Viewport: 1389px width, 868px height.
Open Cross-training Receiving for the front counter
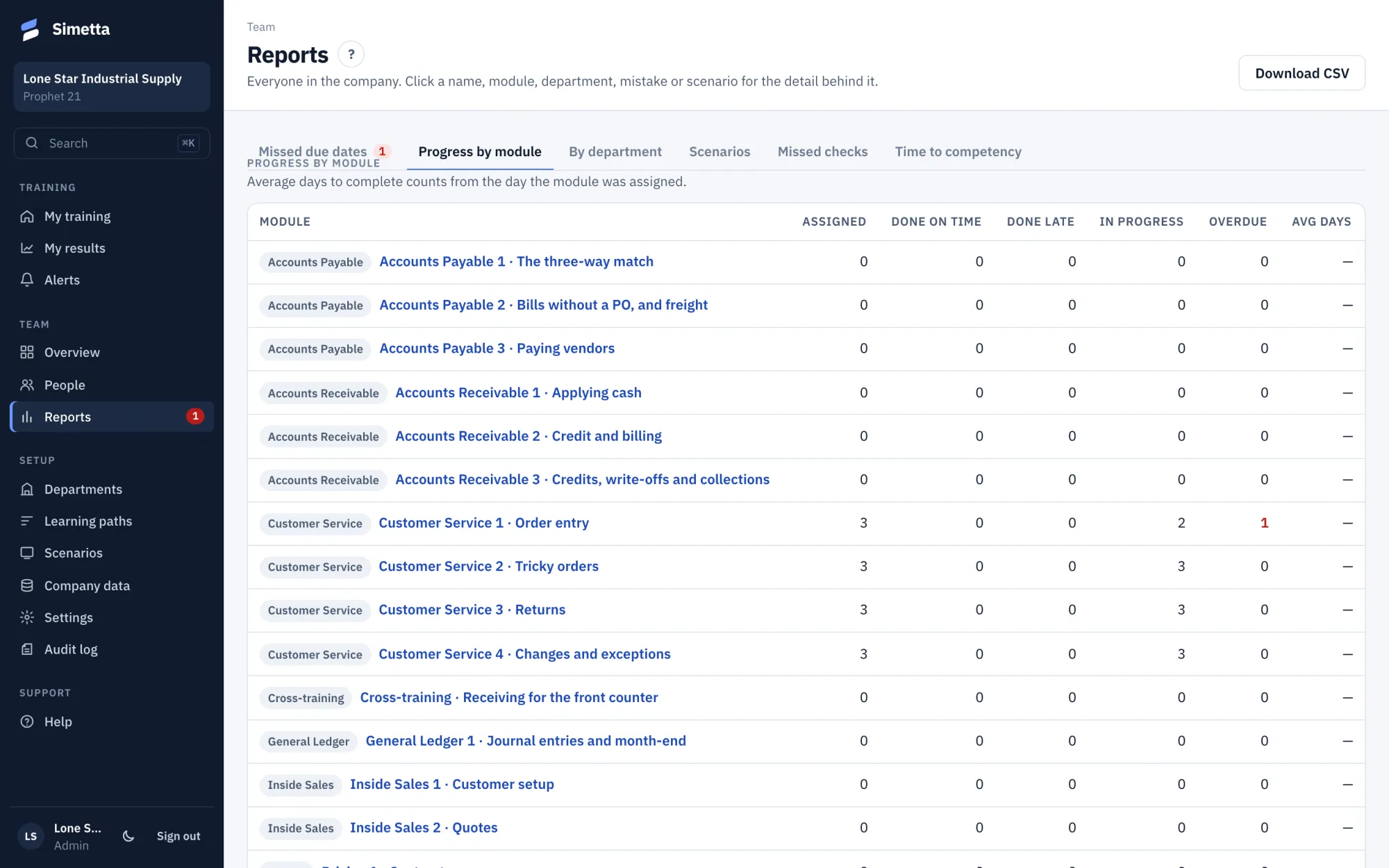[x=508, y=697]
